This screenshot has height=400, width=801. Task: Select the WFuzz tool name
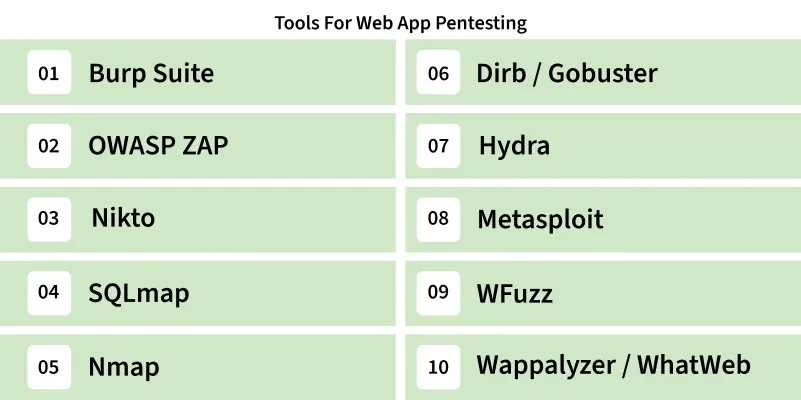pyautogui.click(x=514, y=293)
